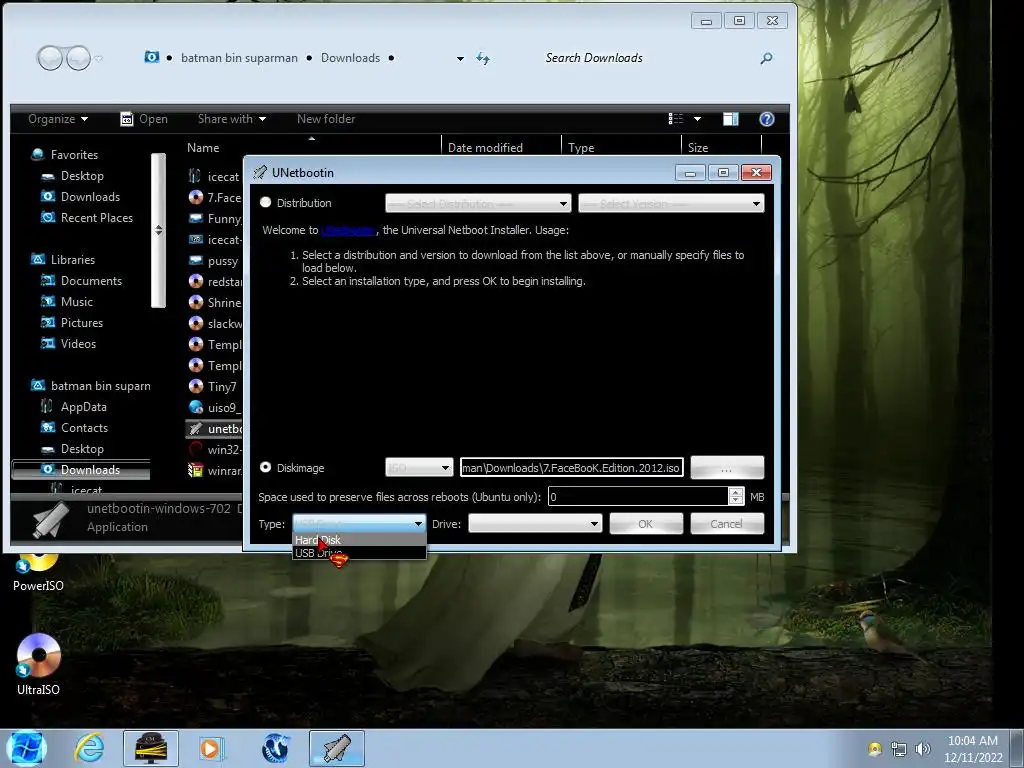Click the Explorer back button
Image resolution: width=1024 pixels, height=768 pixels.
(50, 58)
